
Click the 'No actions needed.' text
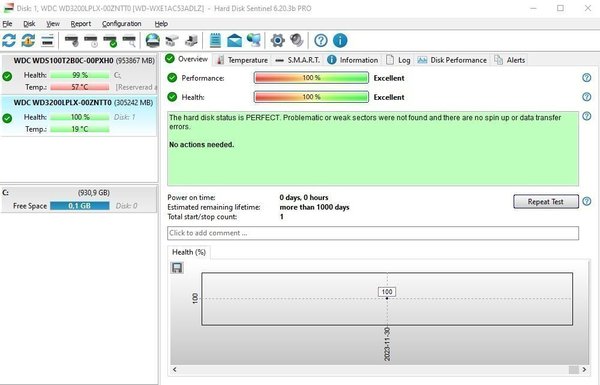click(201, 145)
